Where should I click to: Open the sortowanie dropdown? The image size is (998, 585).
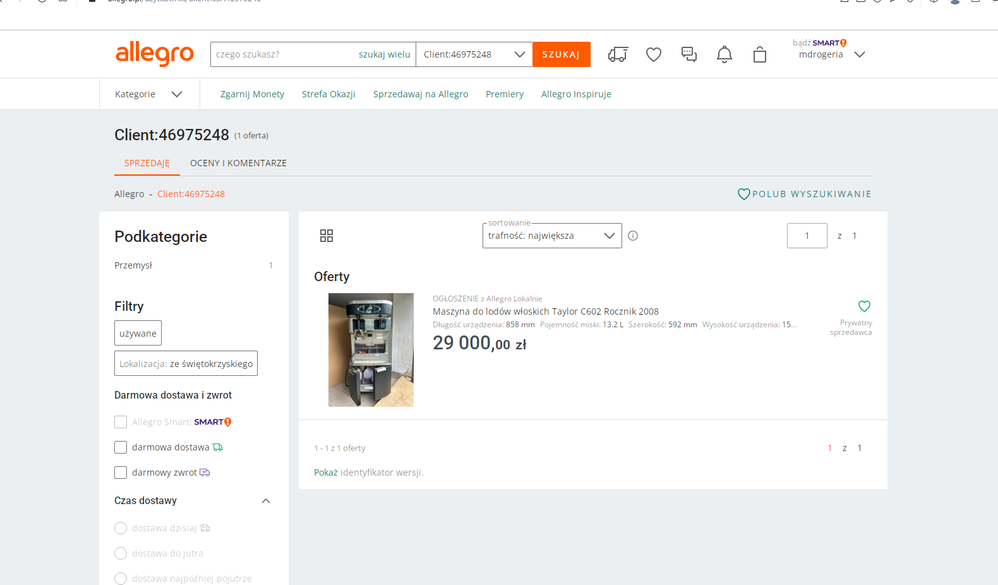tap(551, 236)
